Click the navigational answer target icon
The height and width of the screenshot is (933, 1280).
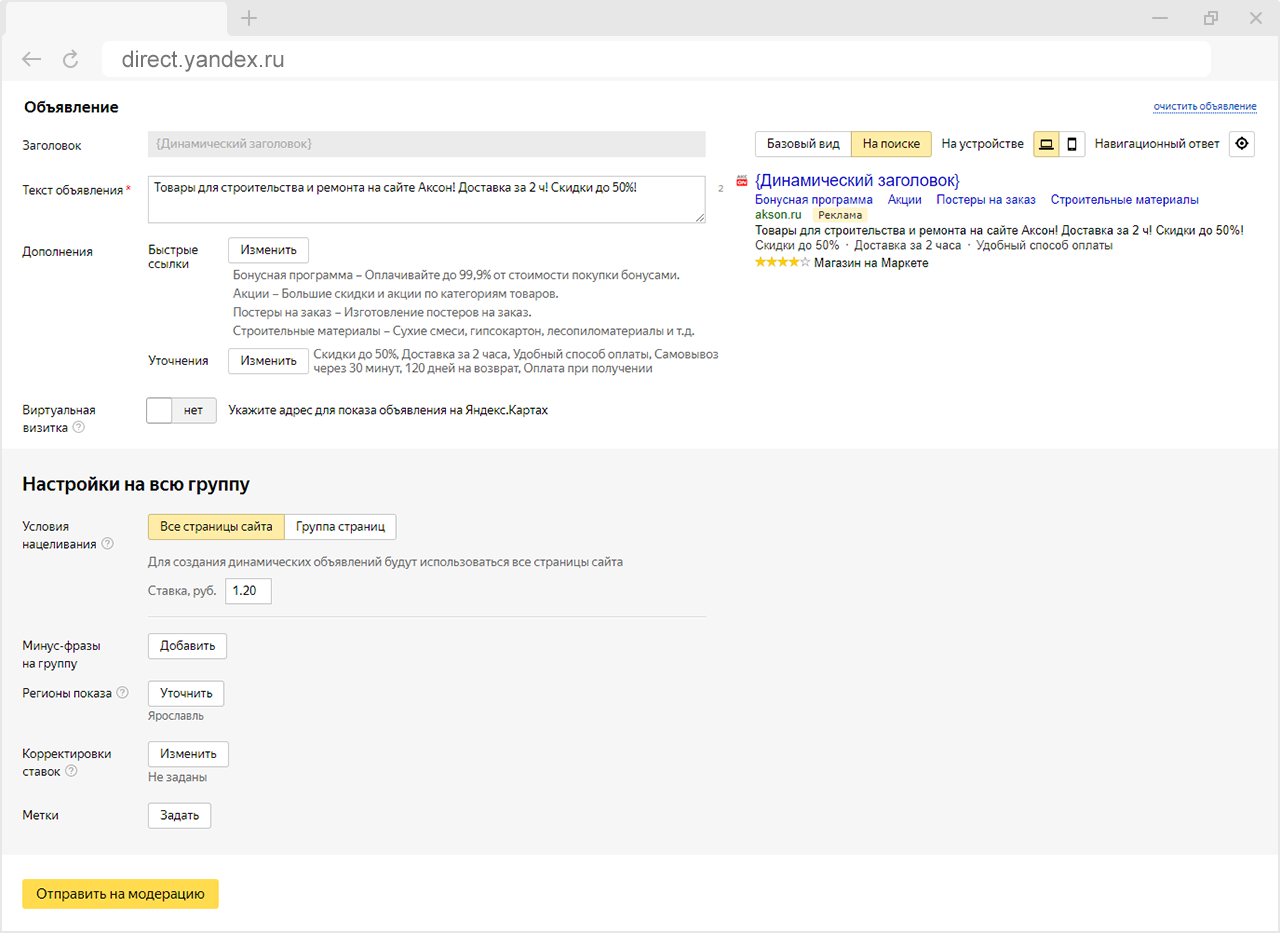1241,144
